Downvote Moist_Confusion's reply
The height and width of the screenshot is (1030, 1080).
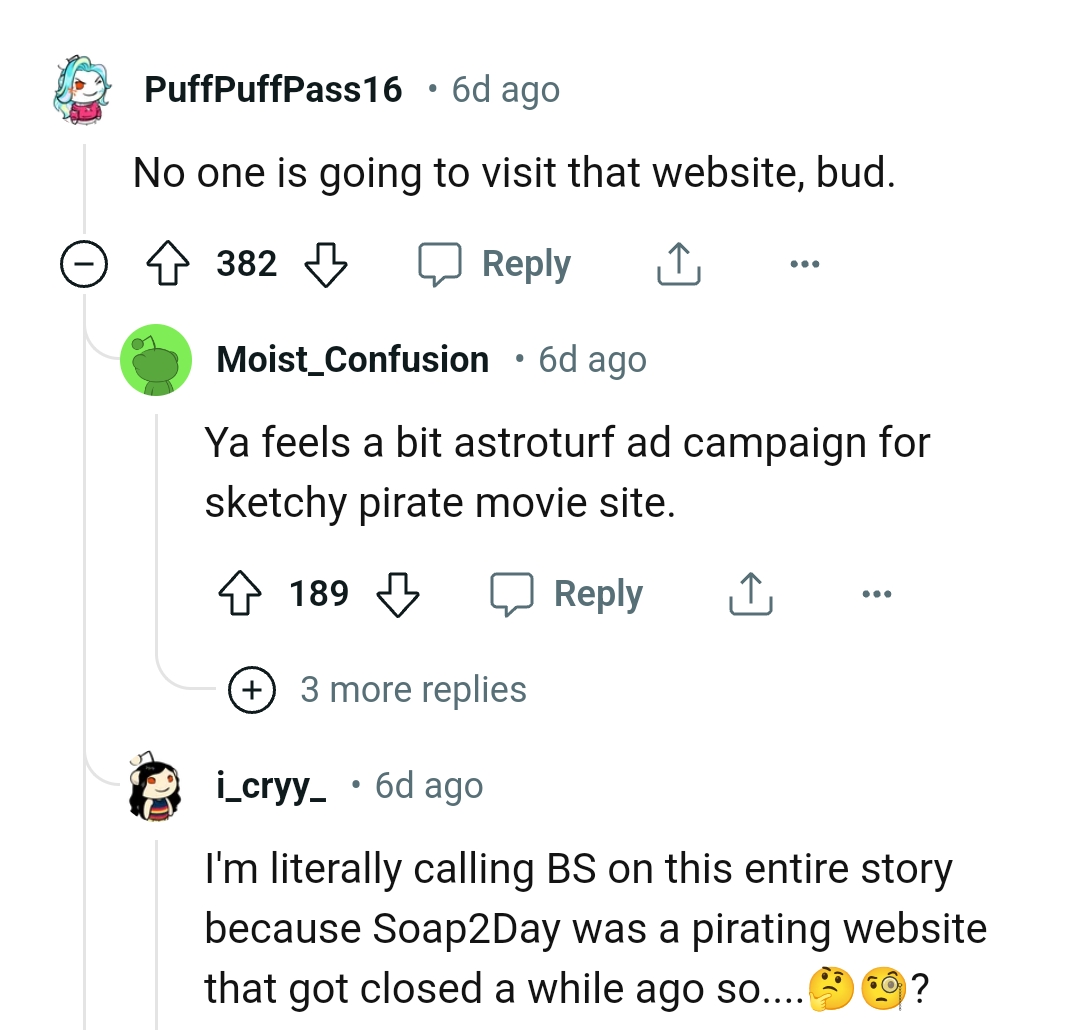click(x=397, y=592)
